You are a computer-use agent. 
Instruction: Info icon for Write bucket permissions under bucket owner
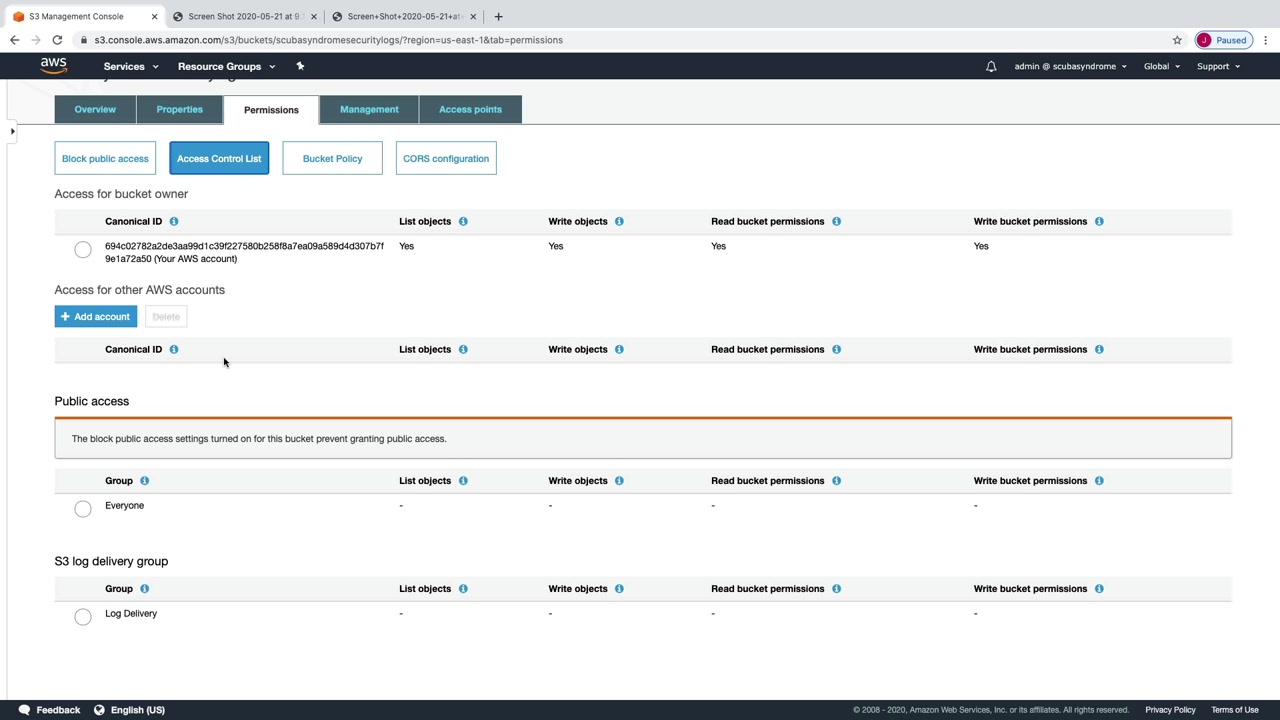(x=1099, y=221)
